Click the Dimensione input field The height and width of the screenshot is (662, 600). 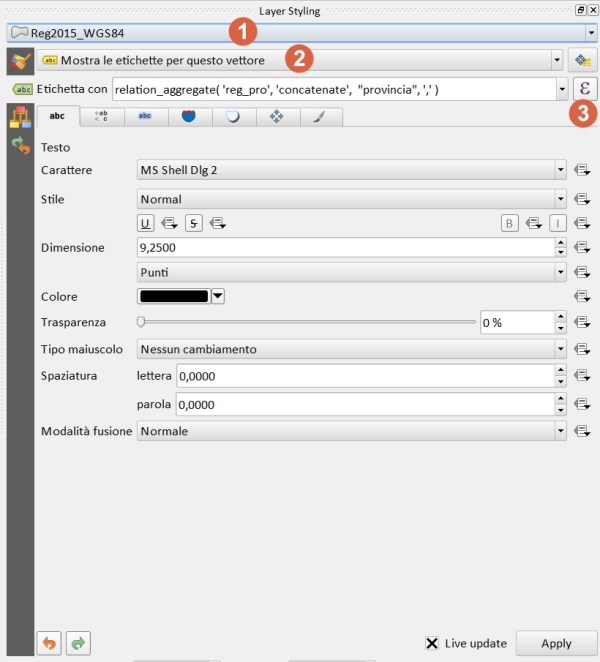tap(343, 247)
